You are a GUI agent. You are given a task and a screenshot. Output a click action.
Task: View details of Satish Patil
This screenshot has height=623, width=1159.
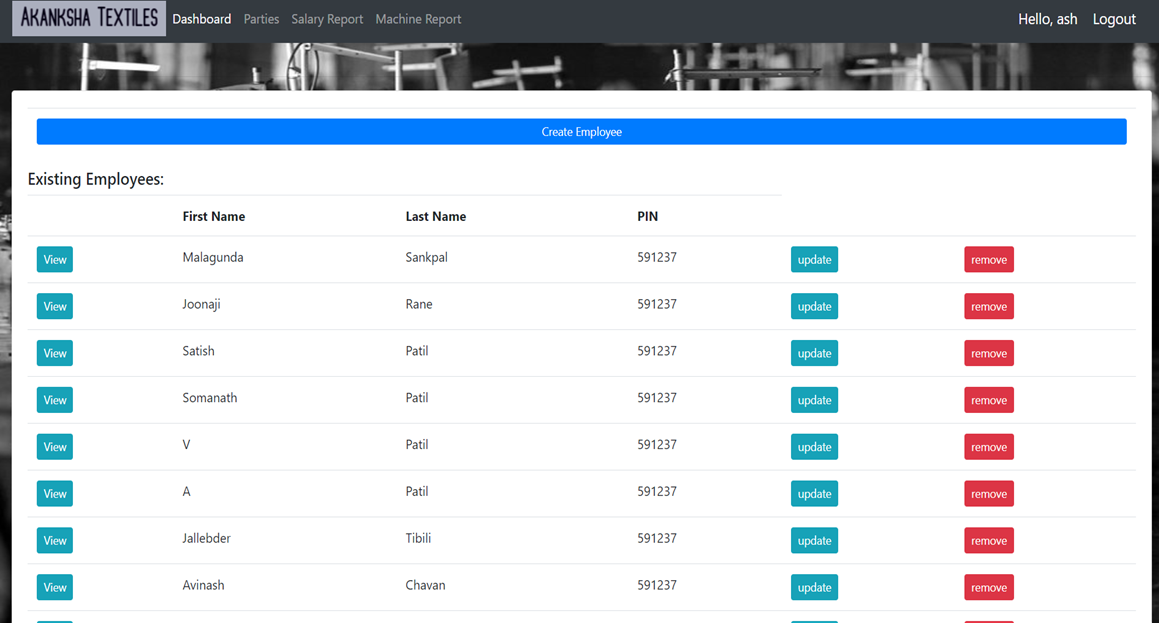pos(54,353)
